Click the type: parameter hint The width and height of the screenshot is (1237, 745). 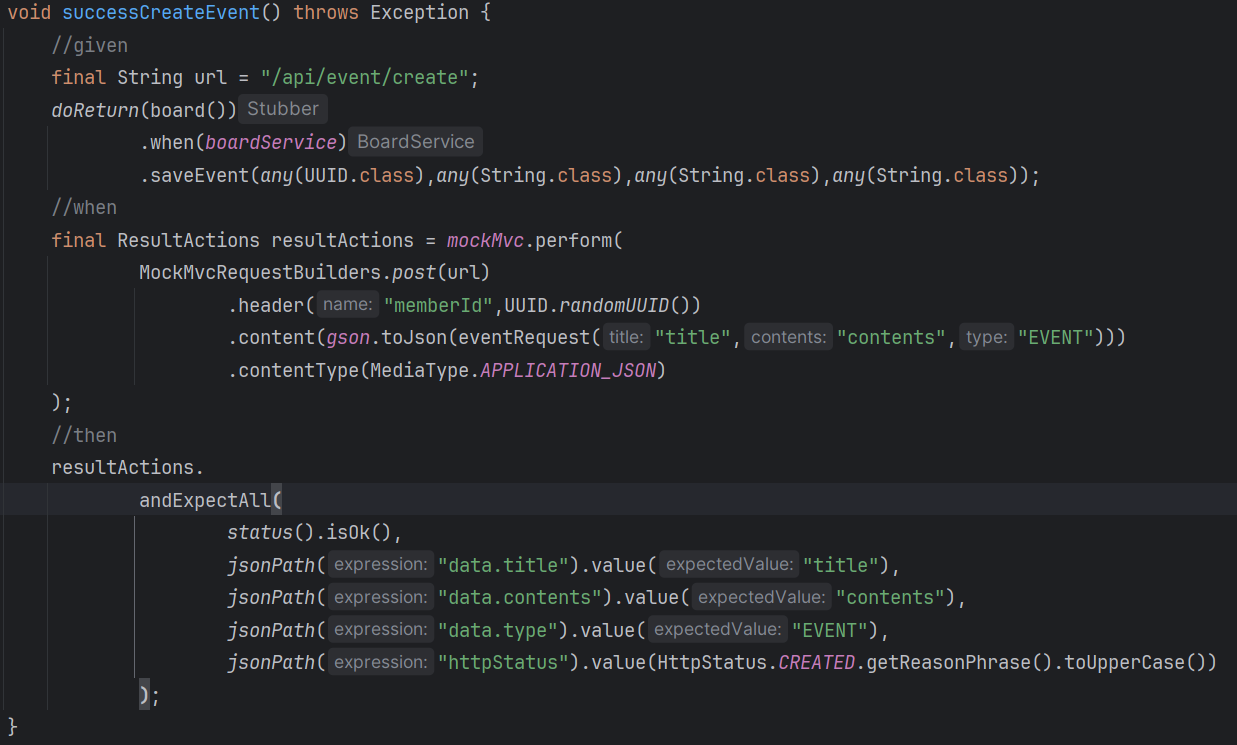[x=986, y=337]
